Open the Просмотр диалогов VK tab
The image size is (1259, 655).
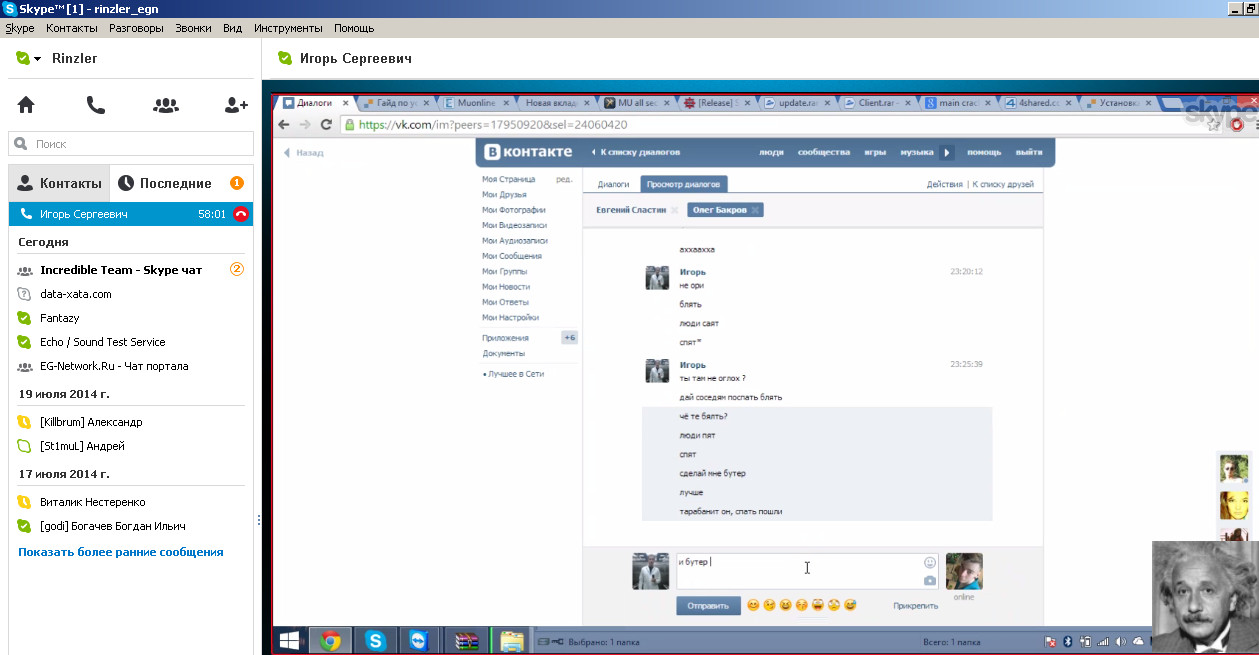(683, 184)
